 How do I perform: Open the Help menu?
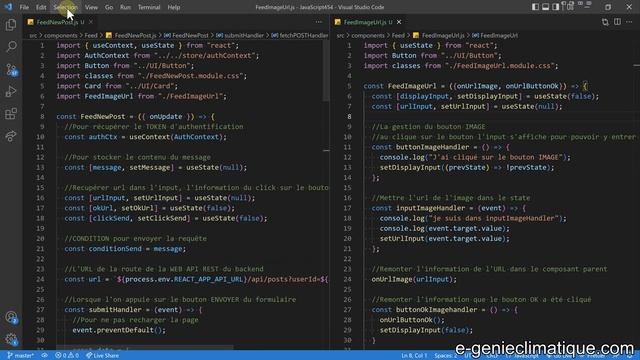pyautogui.click(x=174, y=7)
